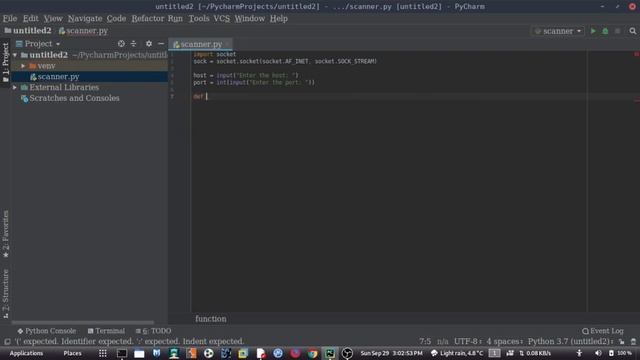Open the VCS menu
The image size is (640, 360).
222,19
